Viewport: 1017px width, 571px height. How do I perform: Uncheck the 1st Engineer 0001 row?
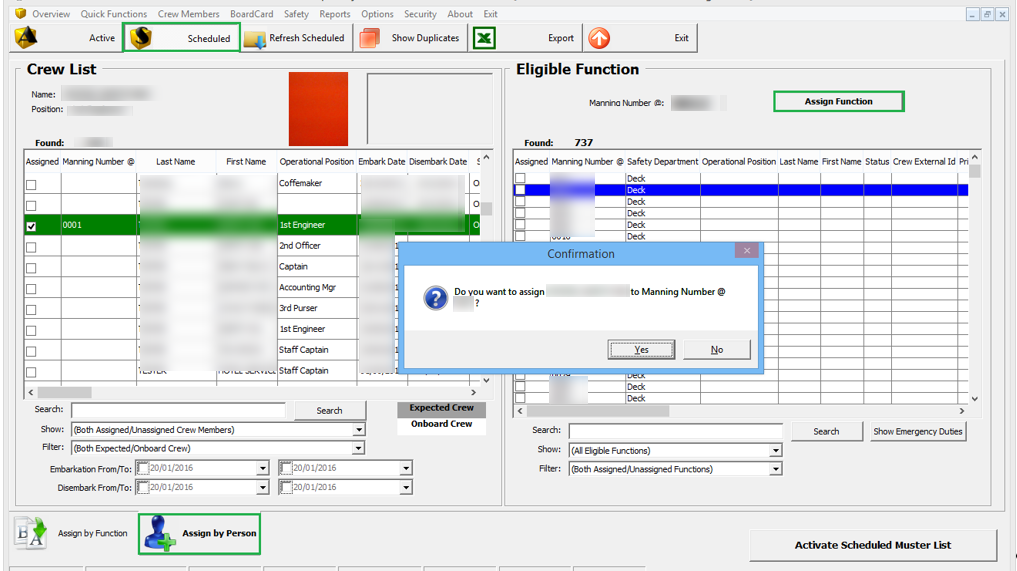click(31, 226)
